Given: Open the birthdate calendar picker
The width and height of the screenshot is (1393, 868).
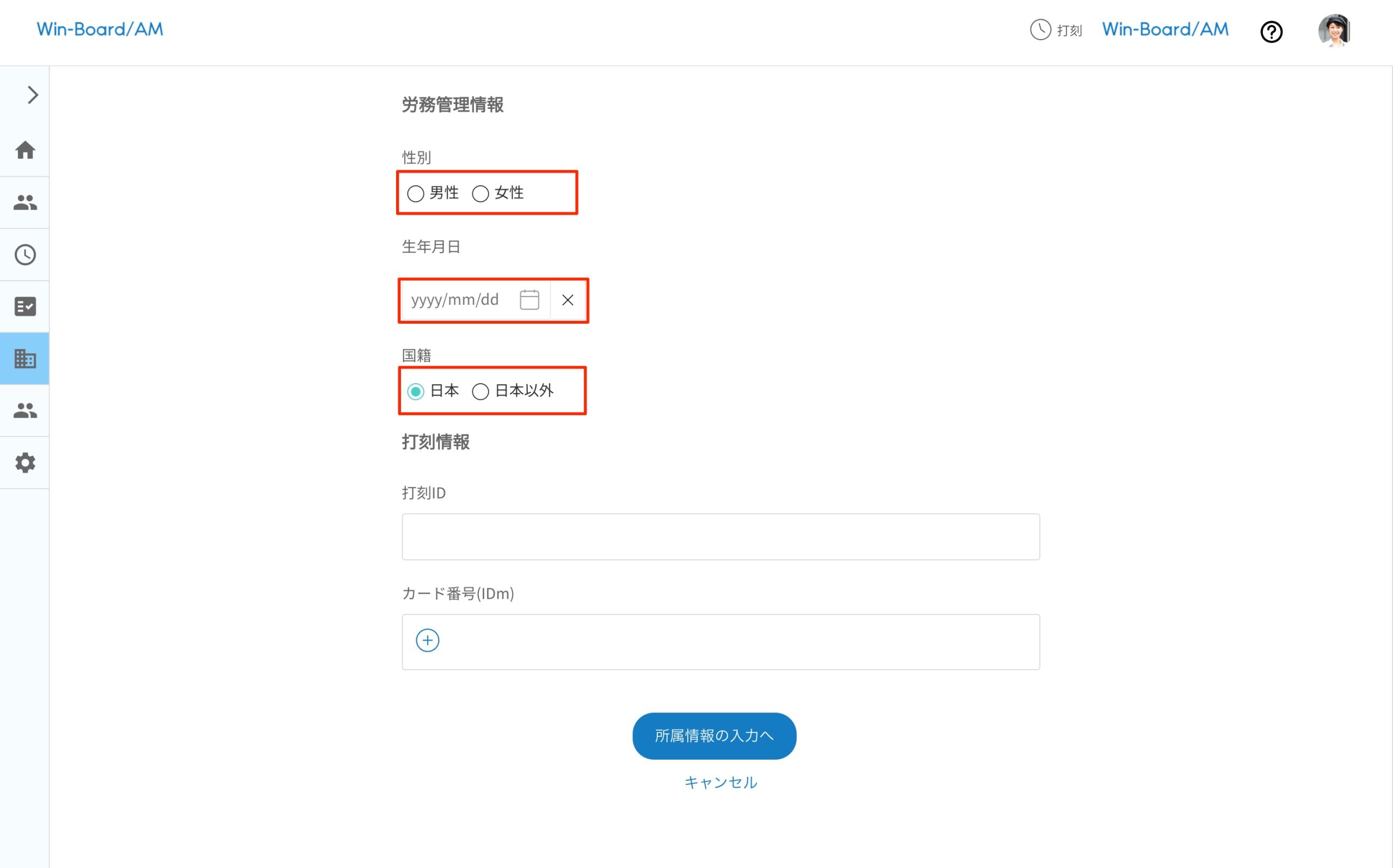Looking at the screenshot, I should point(529,300).
